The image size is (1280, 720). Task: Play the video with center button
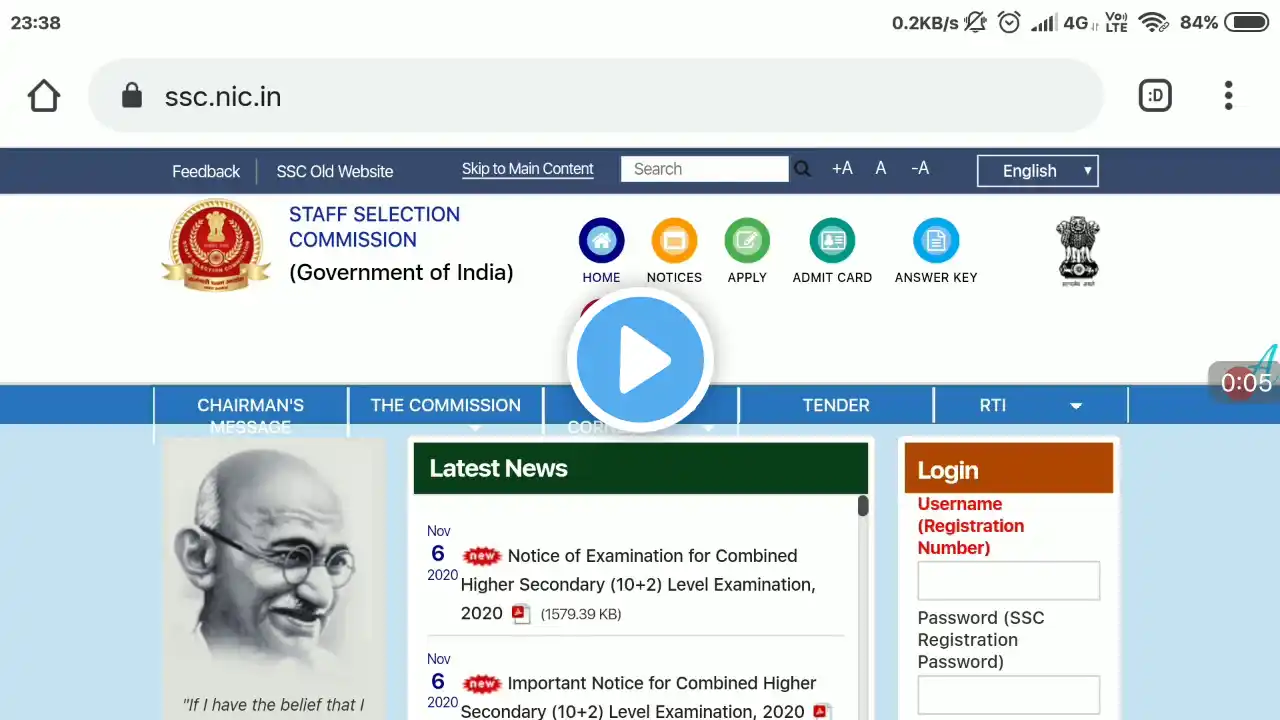(x=640, y=360)
